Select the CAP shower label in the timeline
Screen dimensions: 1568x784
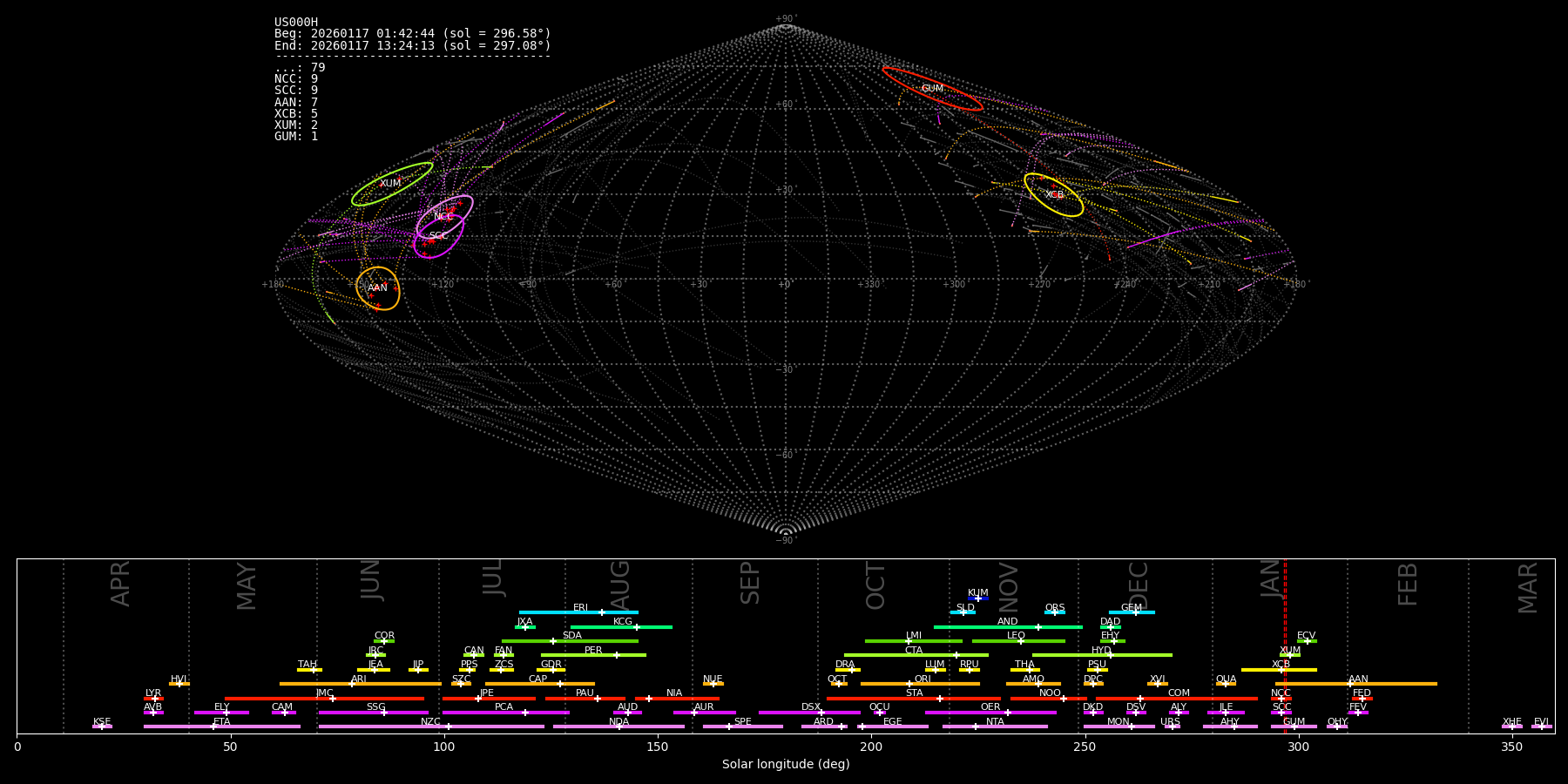[x=537, y=679]
